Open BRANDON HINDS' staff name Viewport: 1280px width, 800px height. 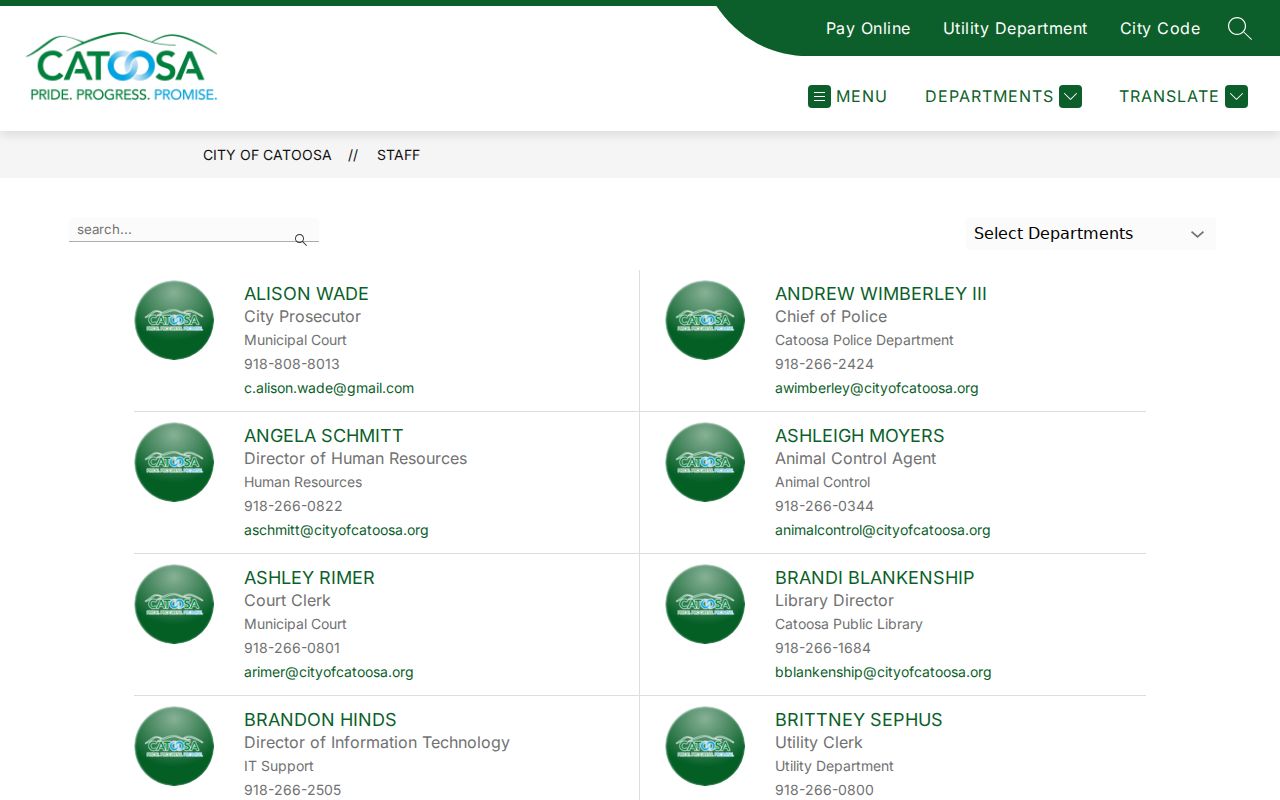click(x=320, y=720)
